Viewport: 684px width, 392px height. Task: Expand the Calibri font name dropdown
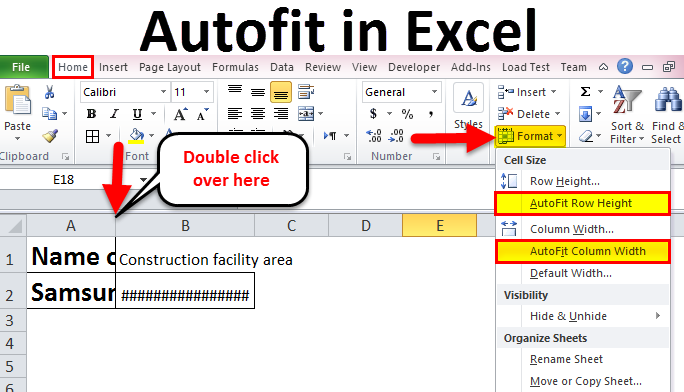(163, 92)
